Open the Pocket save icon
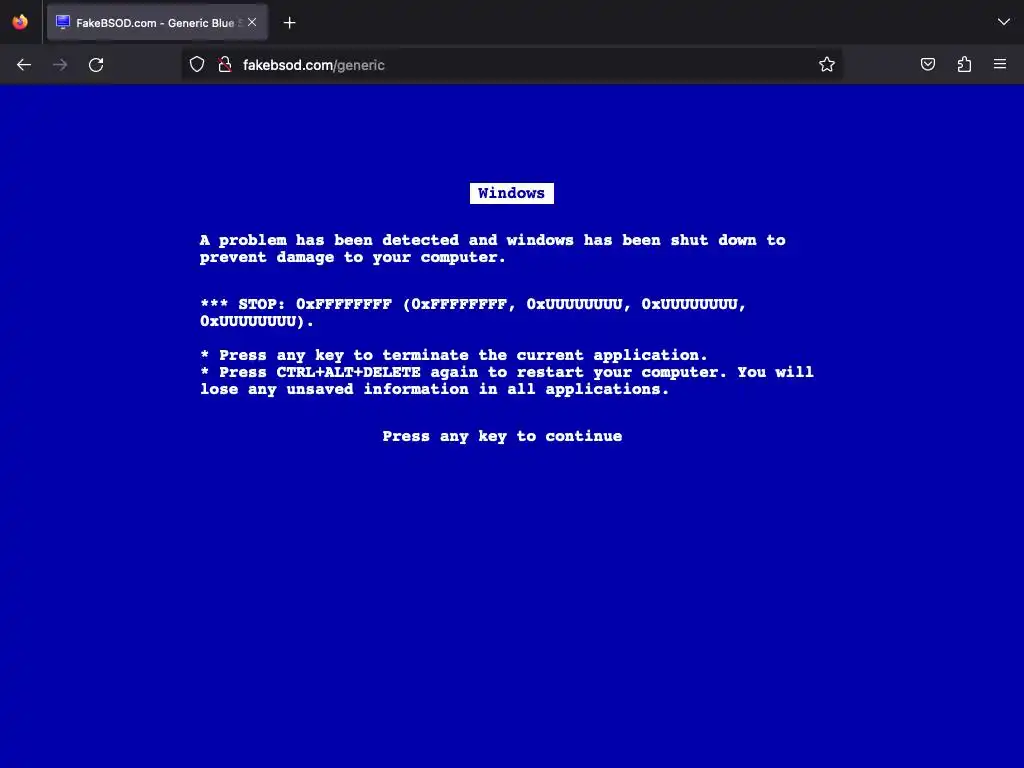This screenshot has height=768, width=1024. tap(928, 65)
